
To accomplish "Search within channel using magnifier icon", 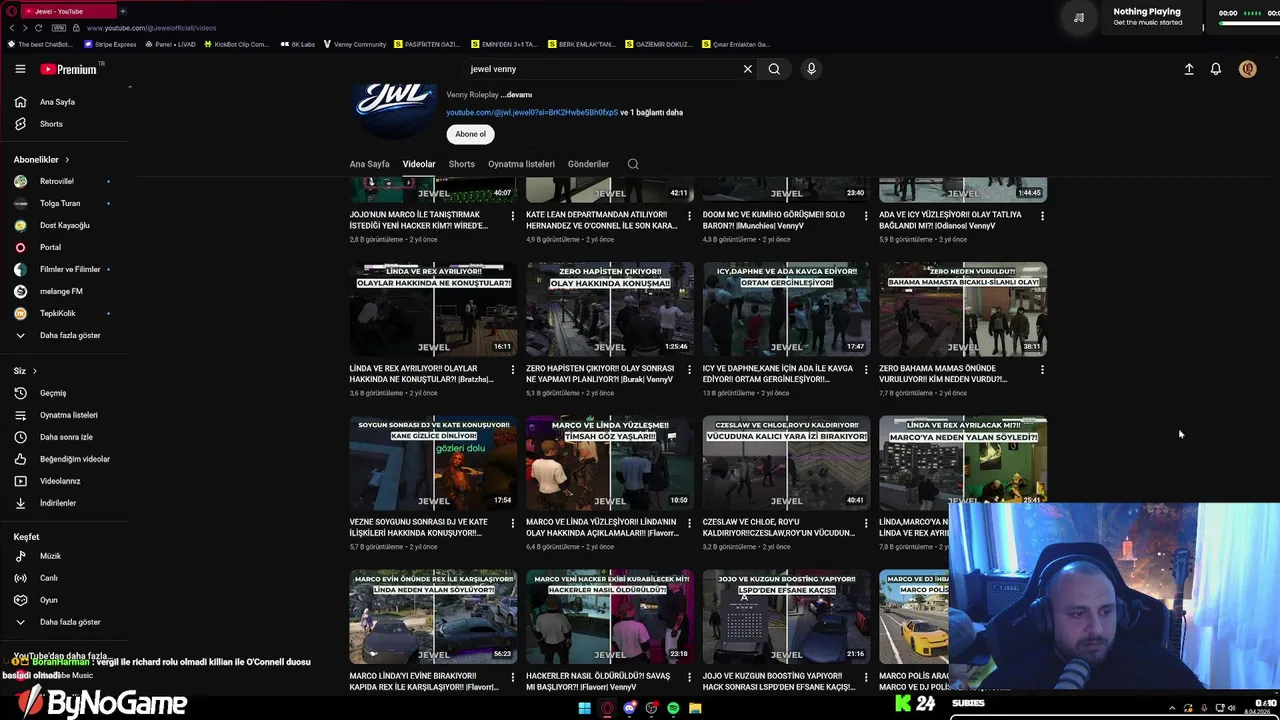I will pos(633,164).
